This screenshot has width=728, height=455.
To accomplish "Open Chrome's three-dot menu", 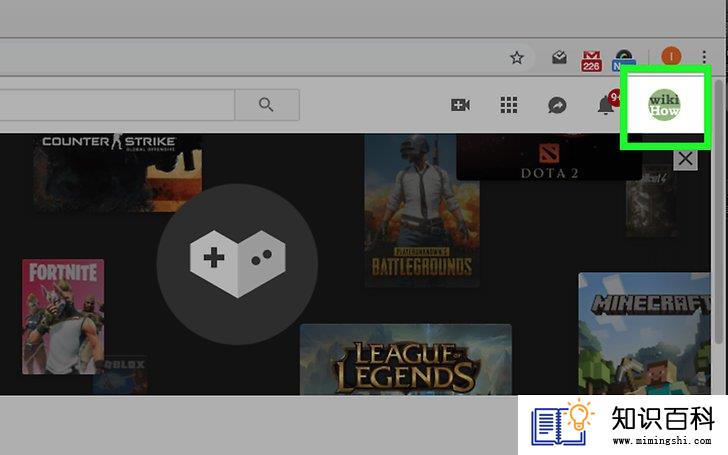I will click(x=704, y=57).
